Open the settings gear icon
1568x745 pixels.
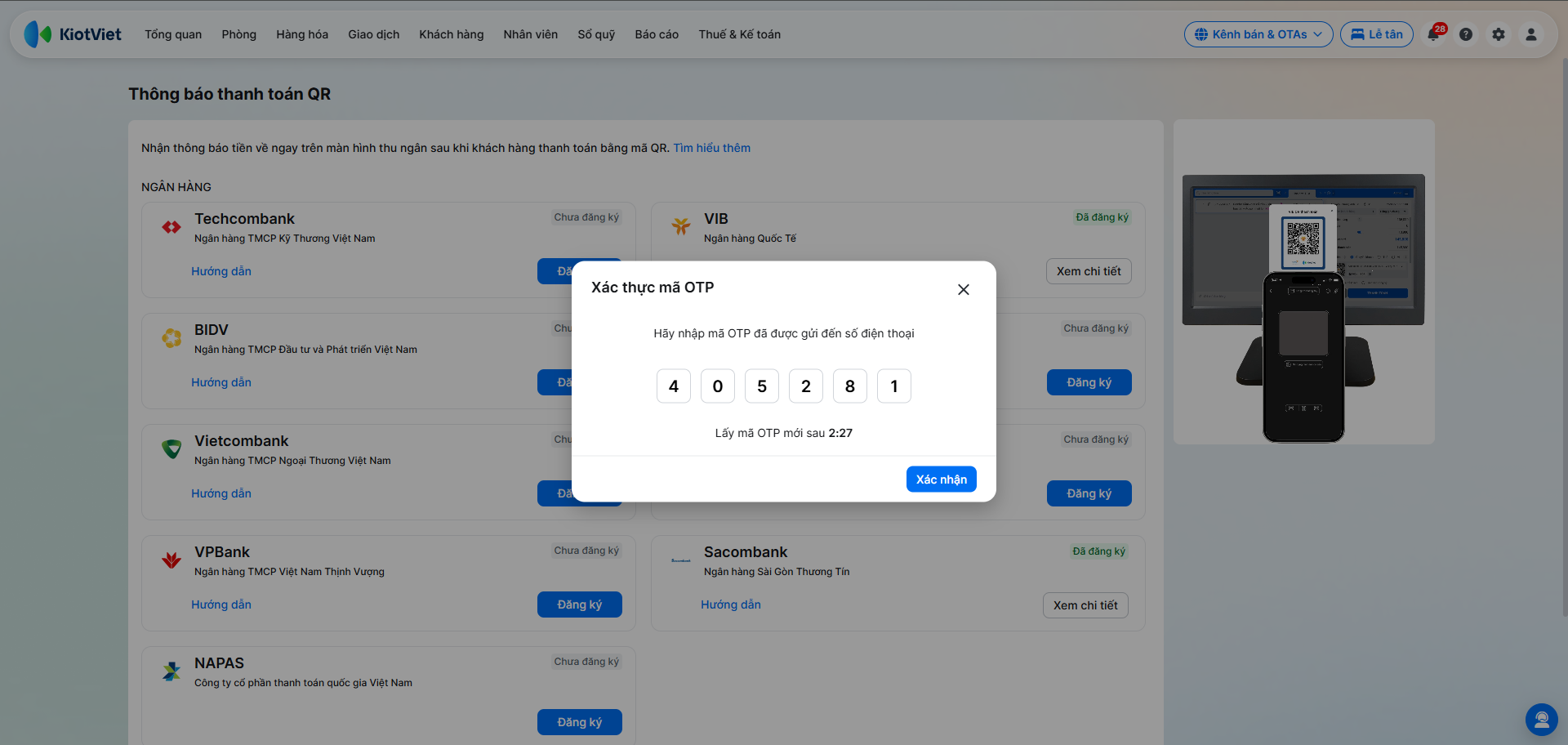1499,34
